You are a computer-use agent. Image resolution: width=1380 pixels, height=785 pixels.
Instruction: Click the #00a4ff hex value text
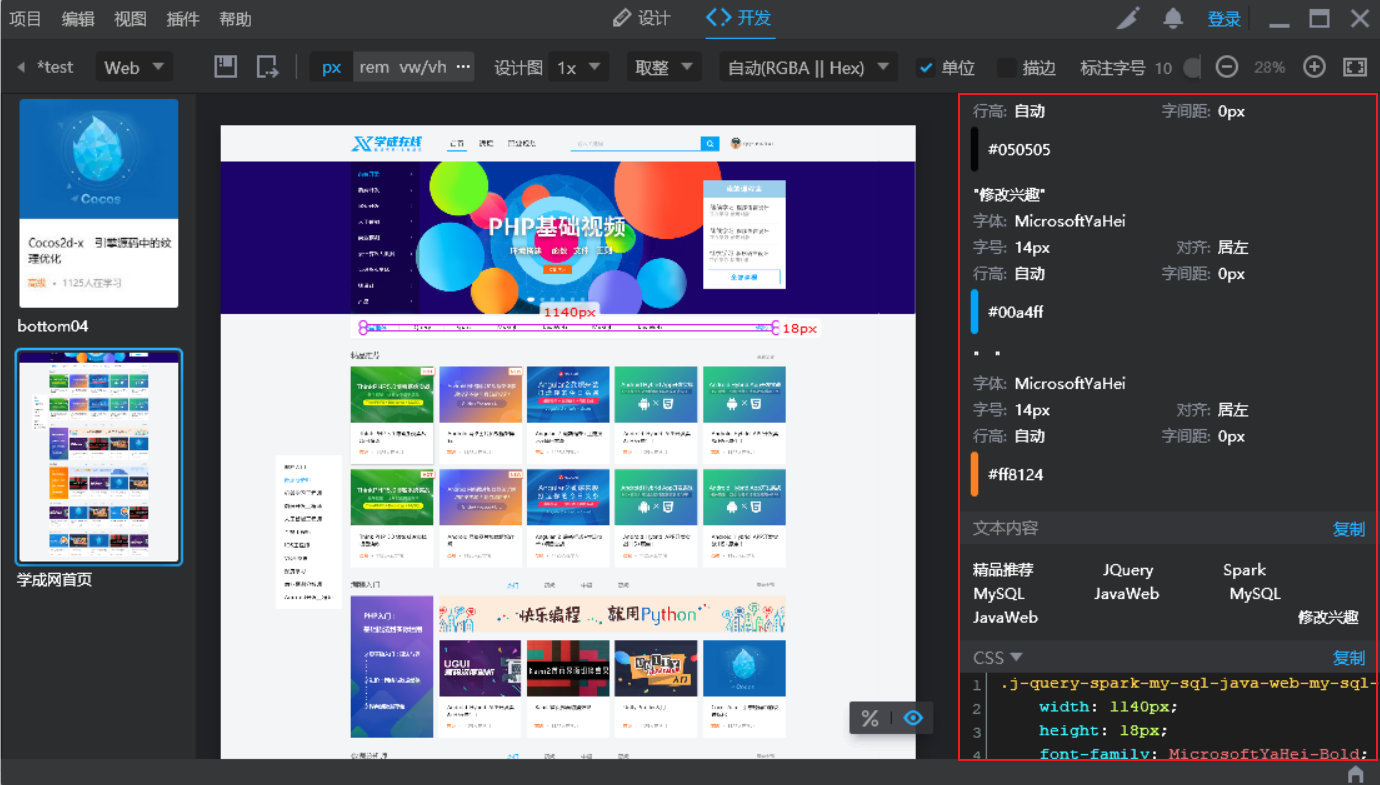(x=1015, y=312)
